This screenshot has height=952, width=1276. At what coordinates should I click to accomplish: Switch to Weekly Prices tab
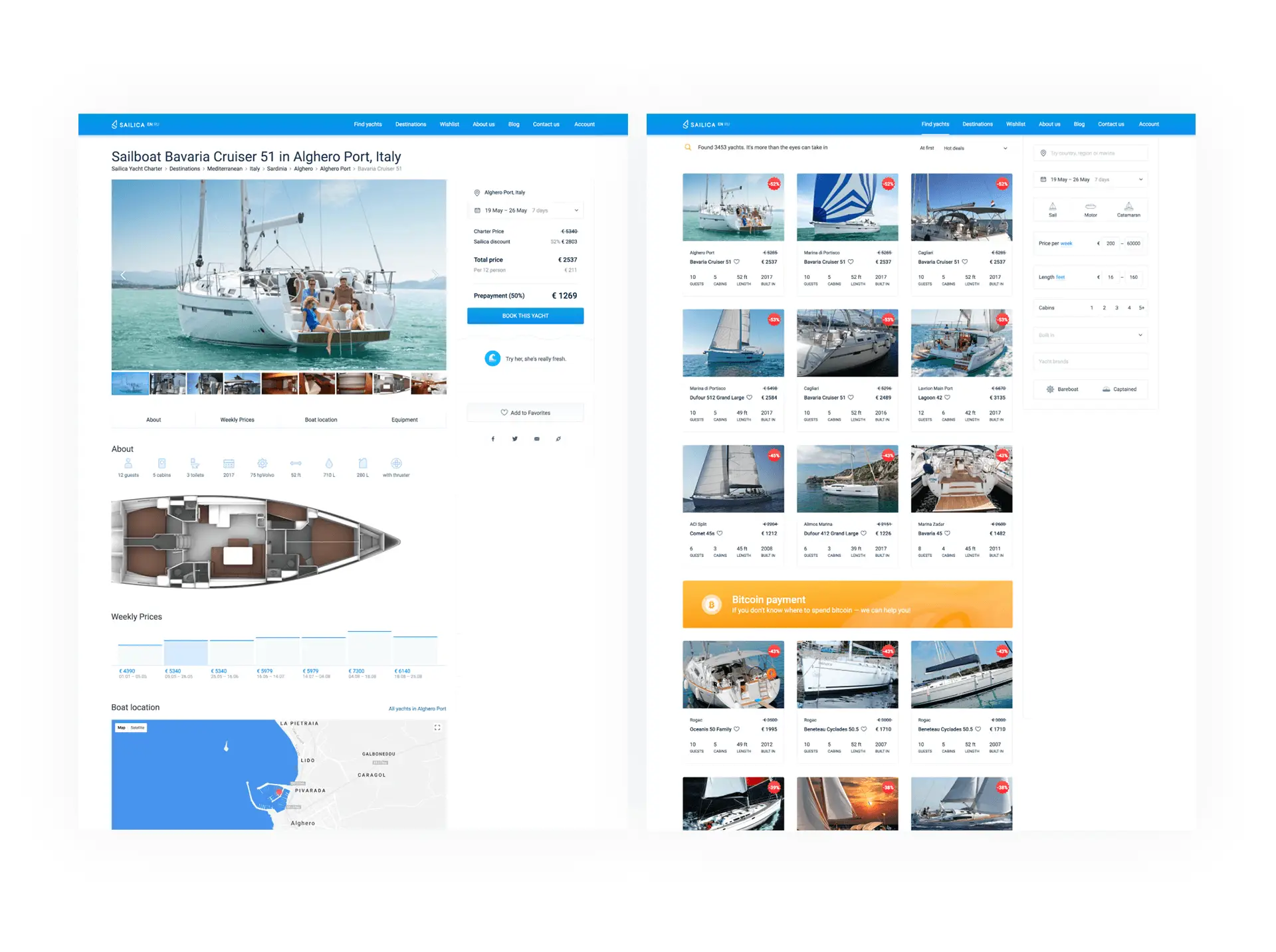point(237,420)
